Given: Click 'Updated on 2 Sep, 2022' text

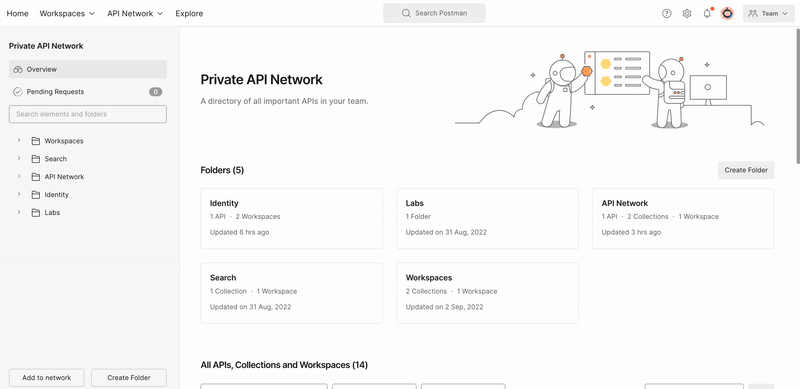Looking at the screenshot, I should [x=444, y=307].
